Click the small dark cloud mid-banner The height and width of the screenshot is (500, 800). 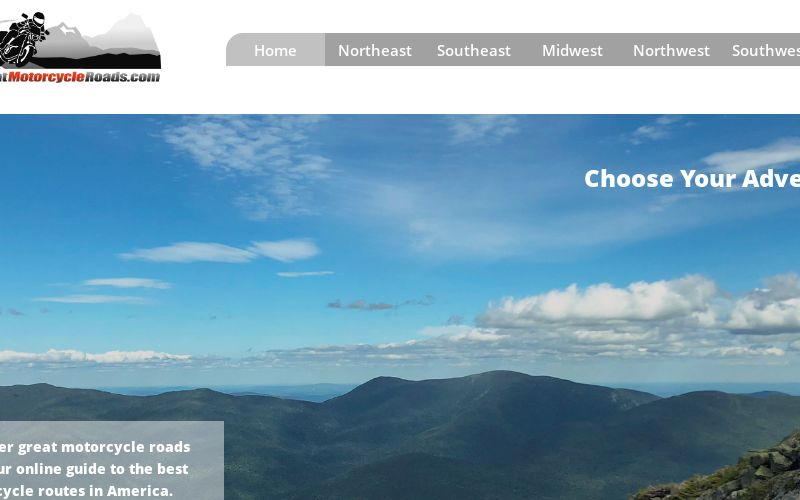tap(362, 305)
